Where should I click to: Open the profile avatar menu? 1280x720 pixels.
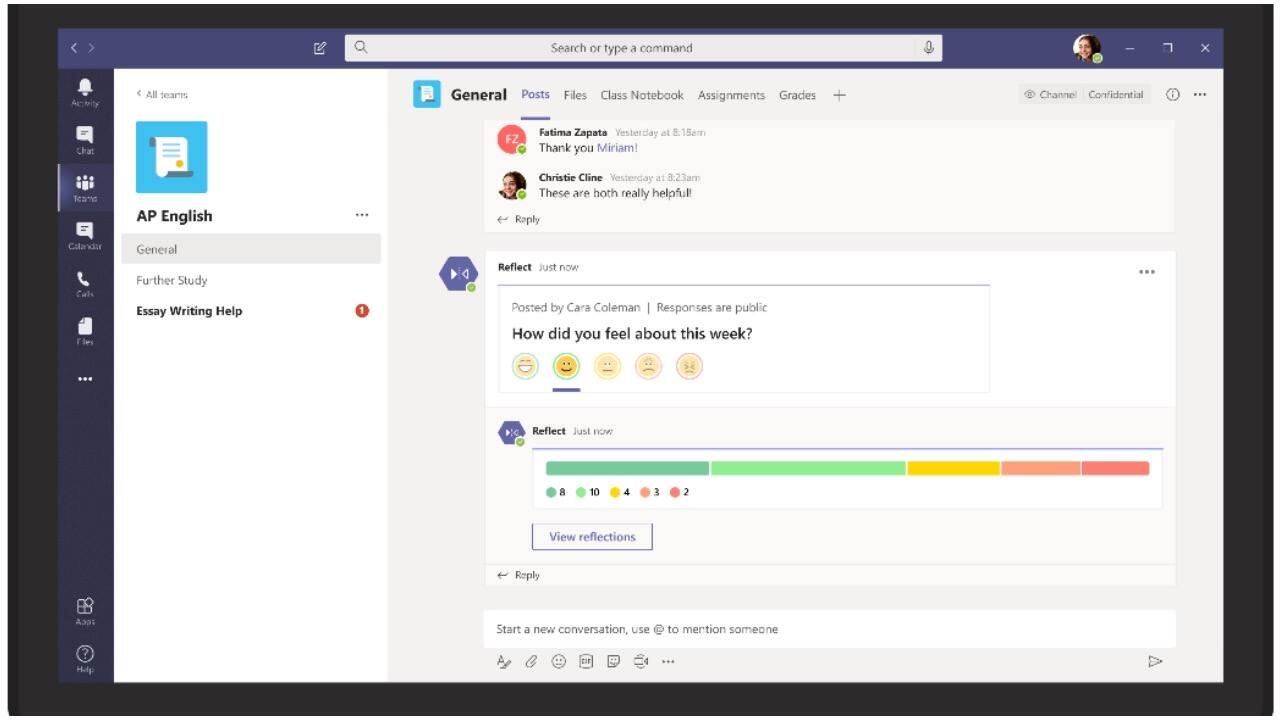point(1087,48)
